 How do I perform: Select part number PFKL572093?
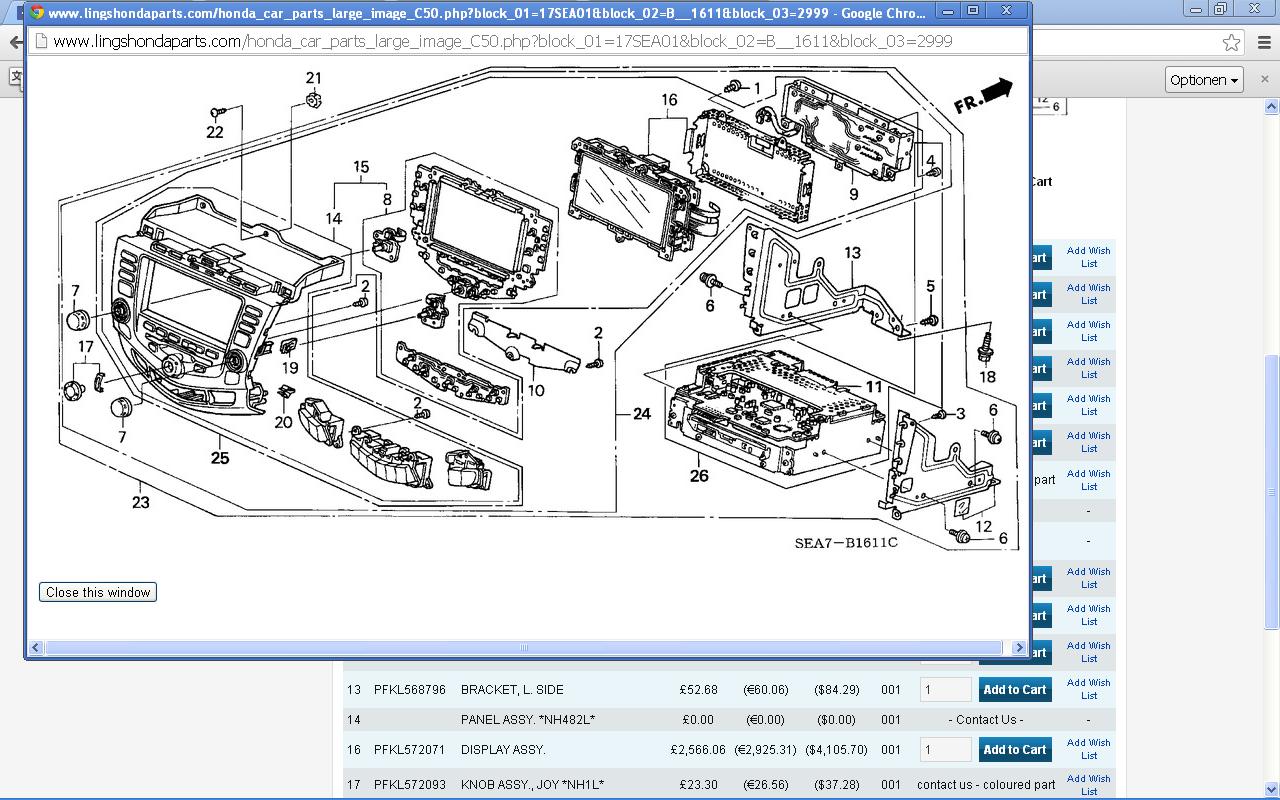(x=410, y=785)
